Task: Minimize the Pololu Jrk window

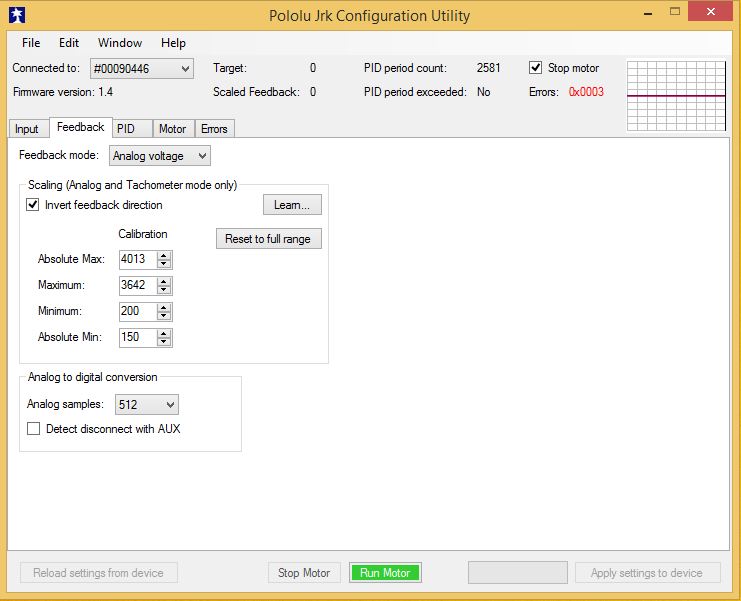Action: point(648,12)
